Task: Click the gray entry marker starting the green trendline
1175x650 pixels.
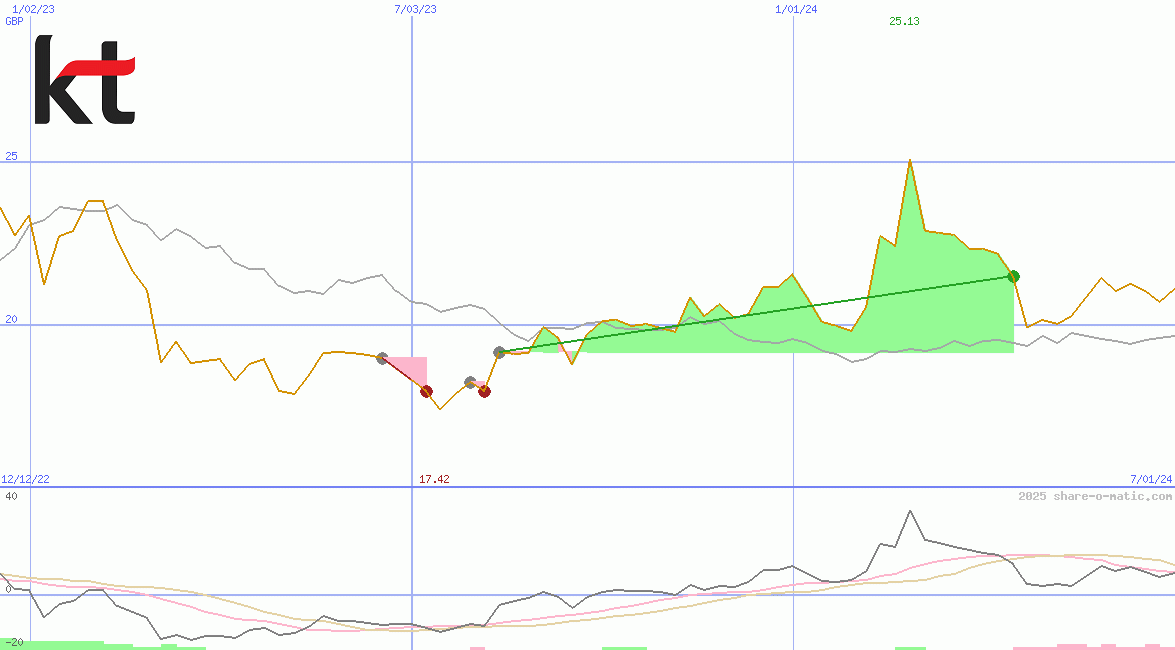Action: (x=499, y=352)
